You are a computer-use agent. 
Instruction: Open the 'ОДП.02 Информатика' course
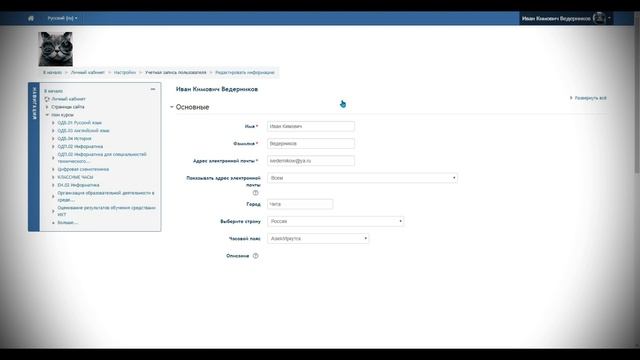click(x=80, y=147)
